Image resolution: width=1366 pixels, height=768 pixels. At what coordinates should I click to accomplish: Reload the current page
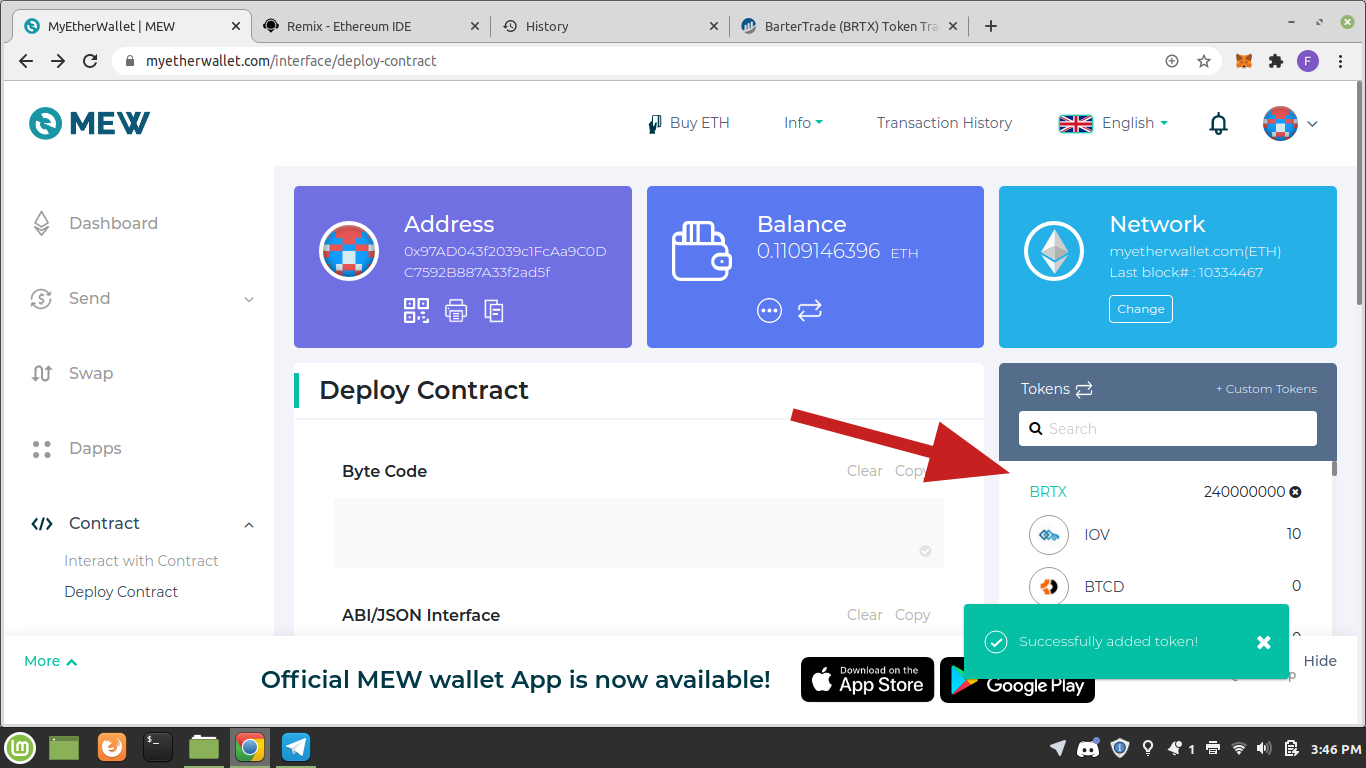tap(90, 61)
